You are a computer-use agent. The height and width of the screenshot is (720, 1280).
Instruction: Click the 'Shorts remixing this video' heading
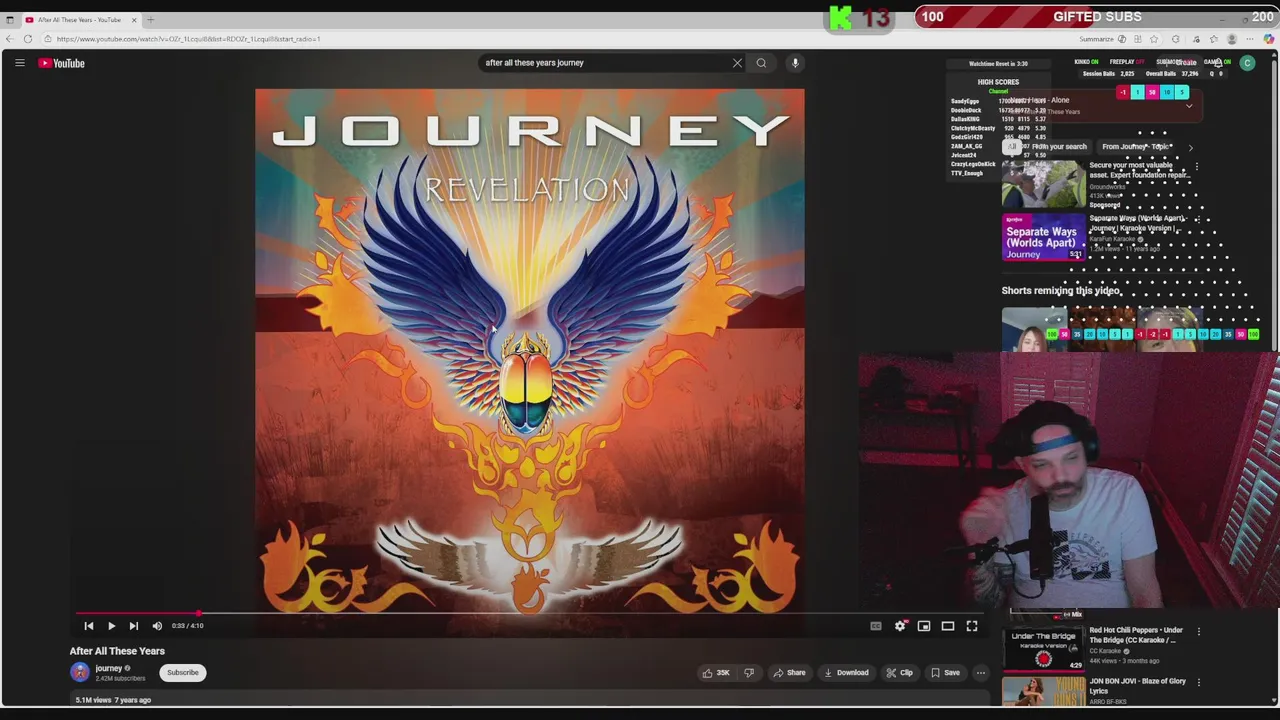tap(1060, 291)
